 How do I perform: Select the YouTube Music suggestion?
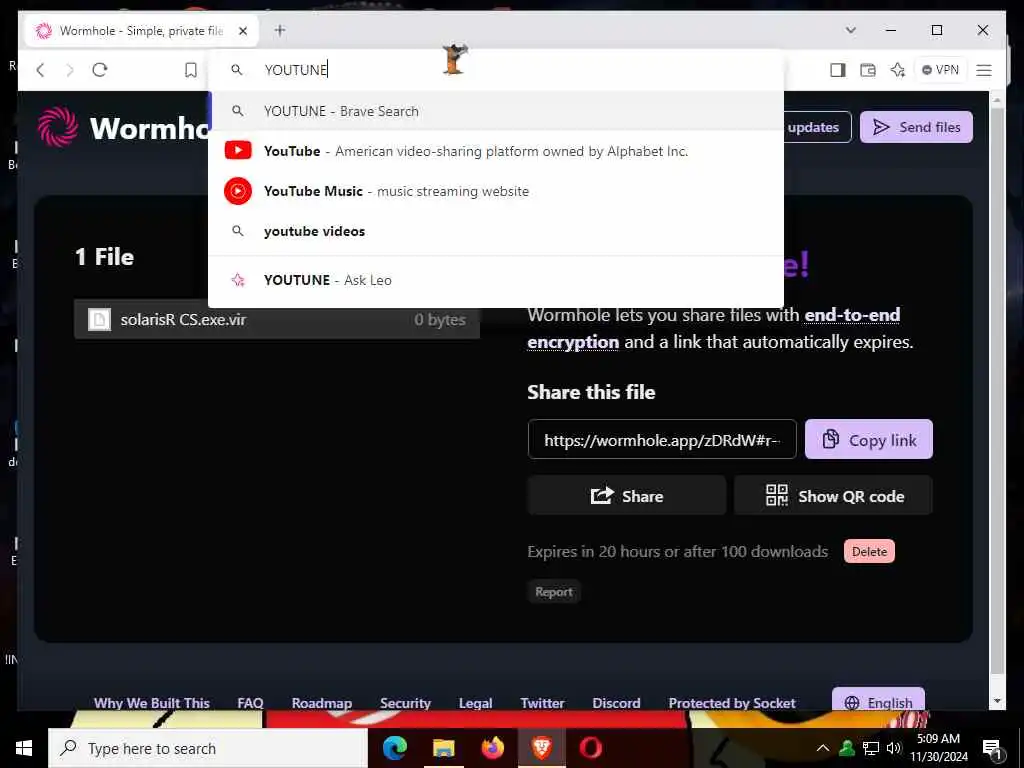click(x=496, y=191)
